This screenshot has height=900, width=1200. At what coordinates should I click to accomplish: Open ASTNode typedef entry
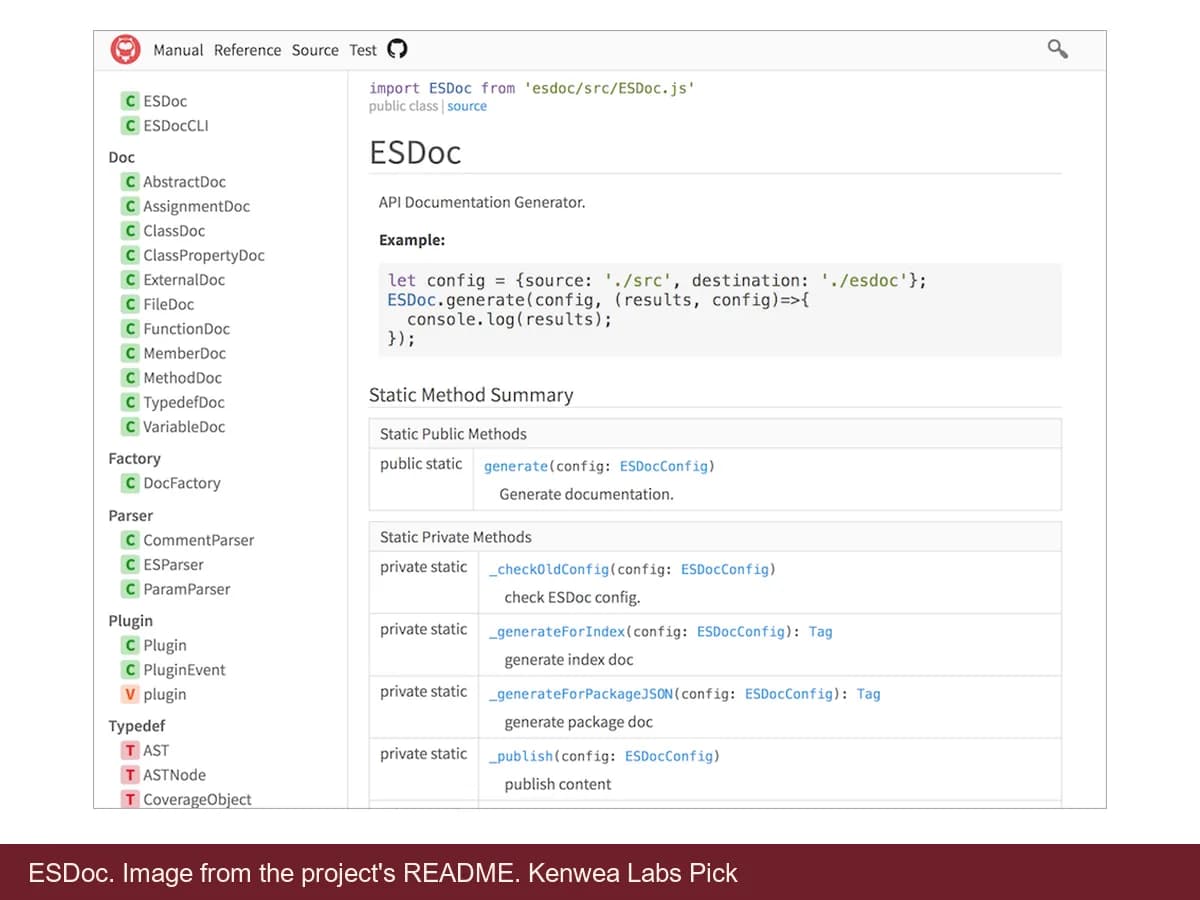174,775
